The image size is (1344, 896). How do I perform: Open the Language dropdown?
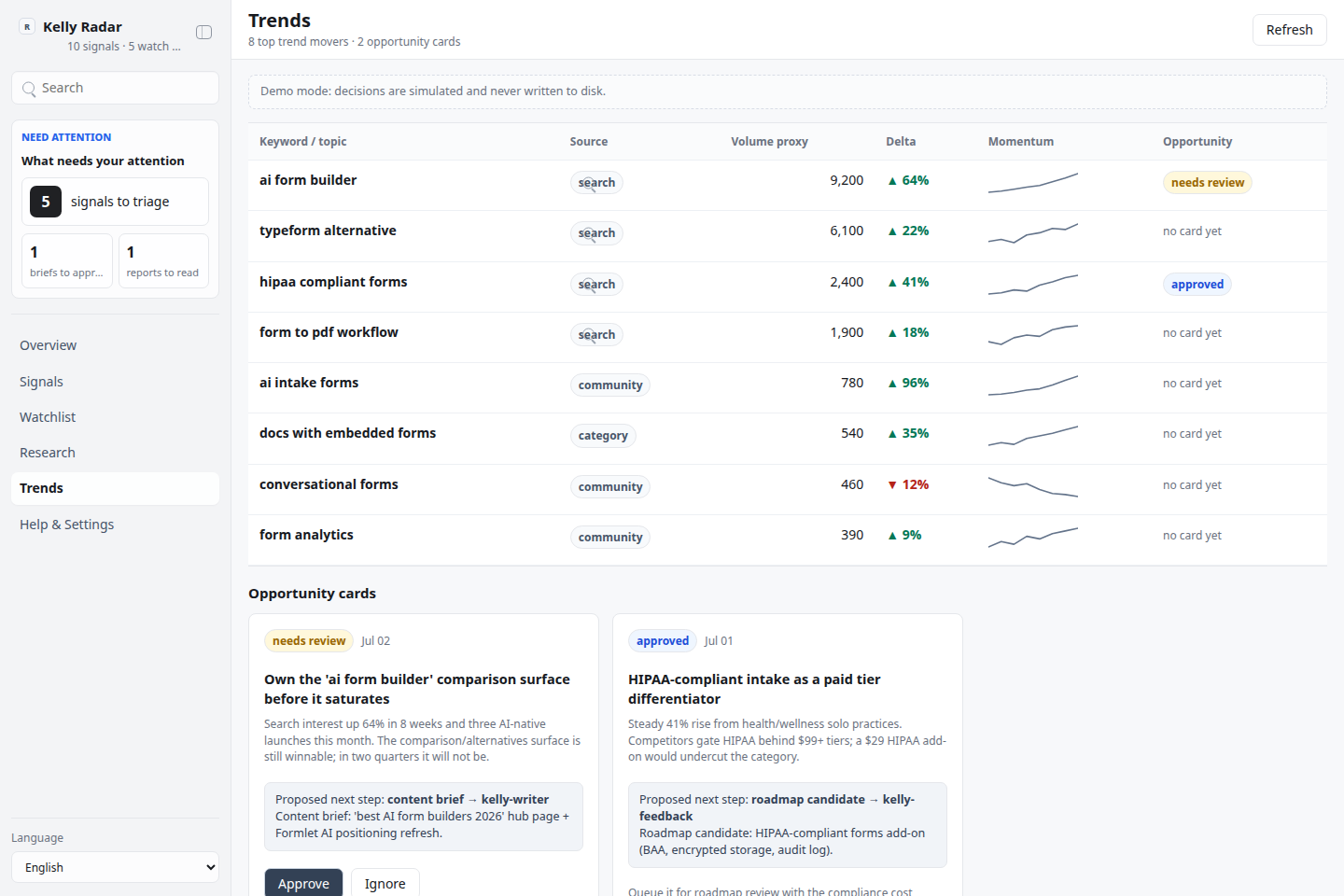115,867
